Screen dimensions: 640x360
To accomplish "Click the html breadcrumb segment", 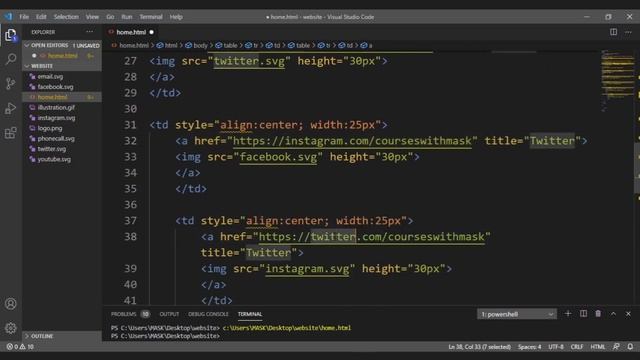I will tap(167, 45).
